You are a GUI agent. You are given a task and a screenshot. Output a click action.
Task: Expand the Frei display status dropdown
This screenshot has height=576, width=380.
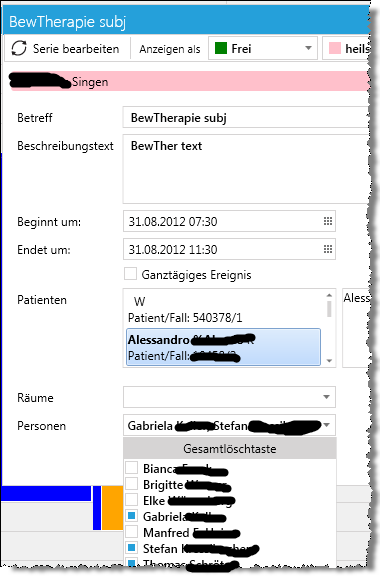coord(308,48)
